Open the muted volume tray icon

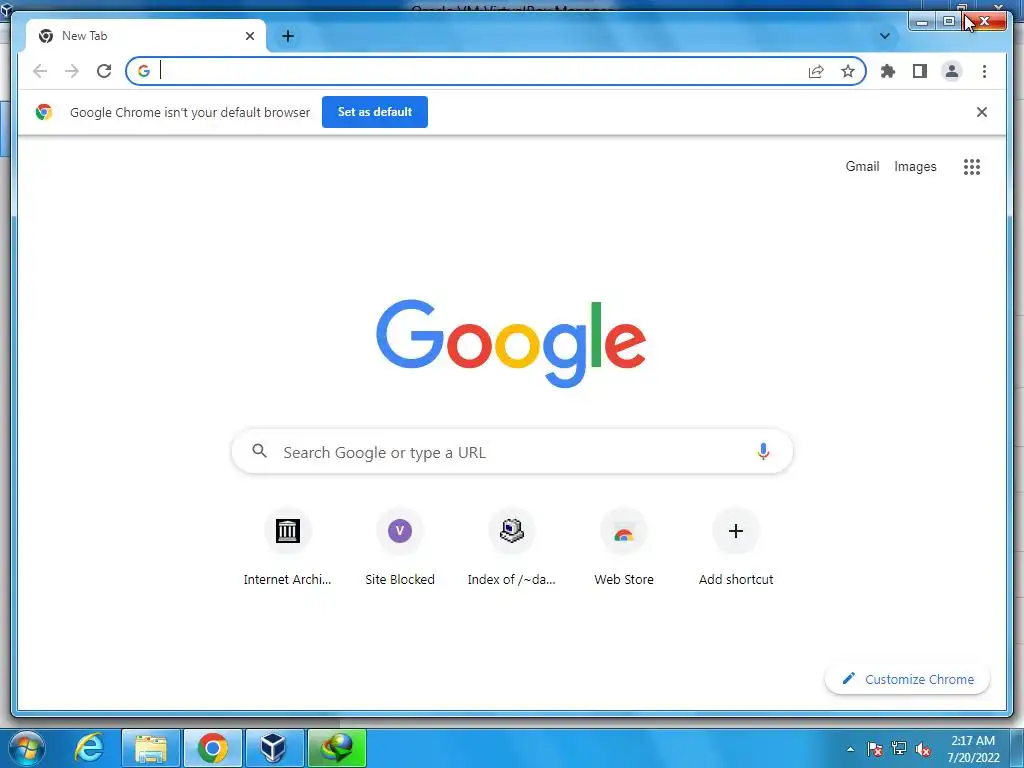pos(923,749)
